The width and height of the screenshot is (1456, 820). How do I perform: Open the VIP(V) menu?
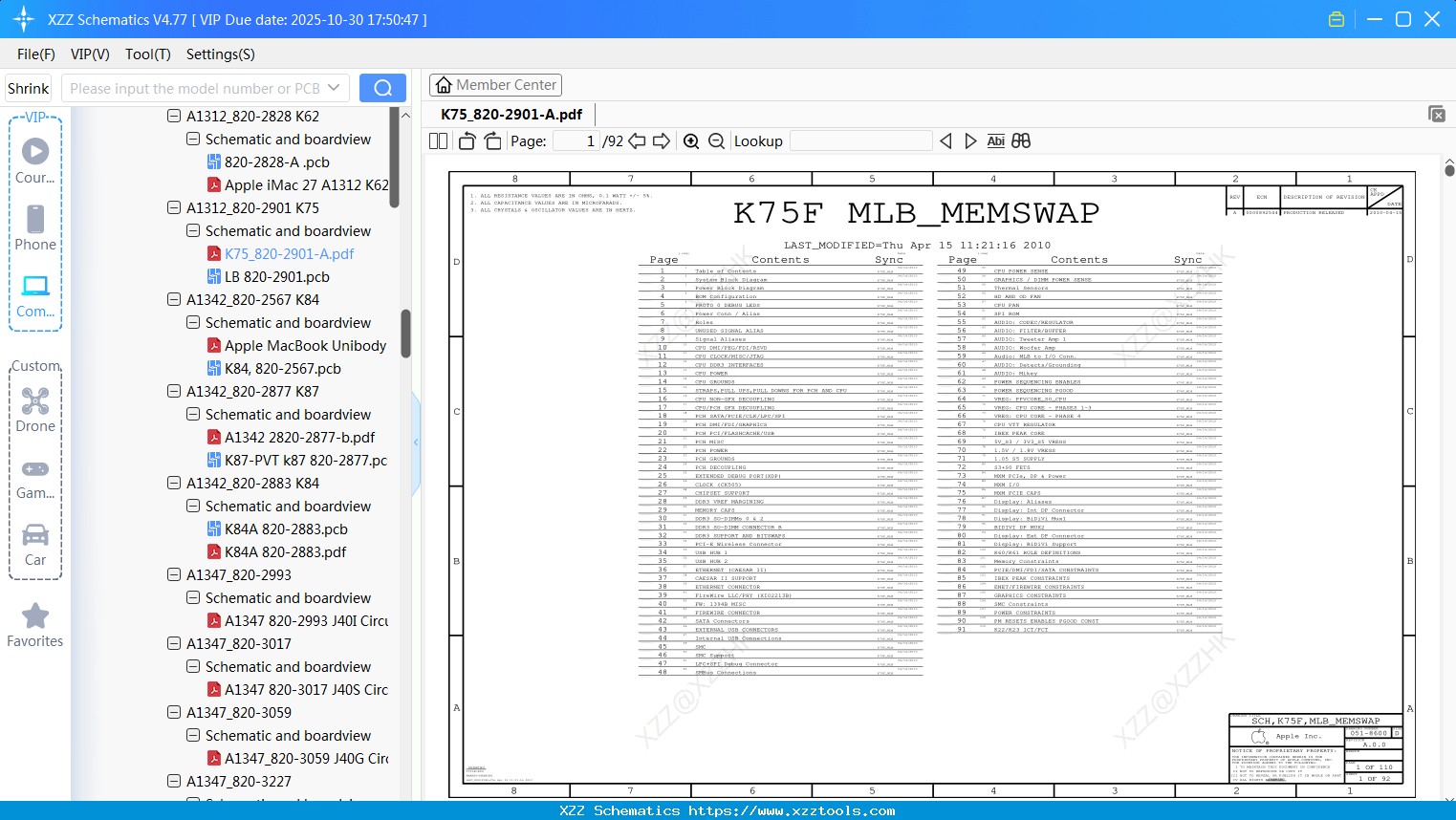point(90,54)
